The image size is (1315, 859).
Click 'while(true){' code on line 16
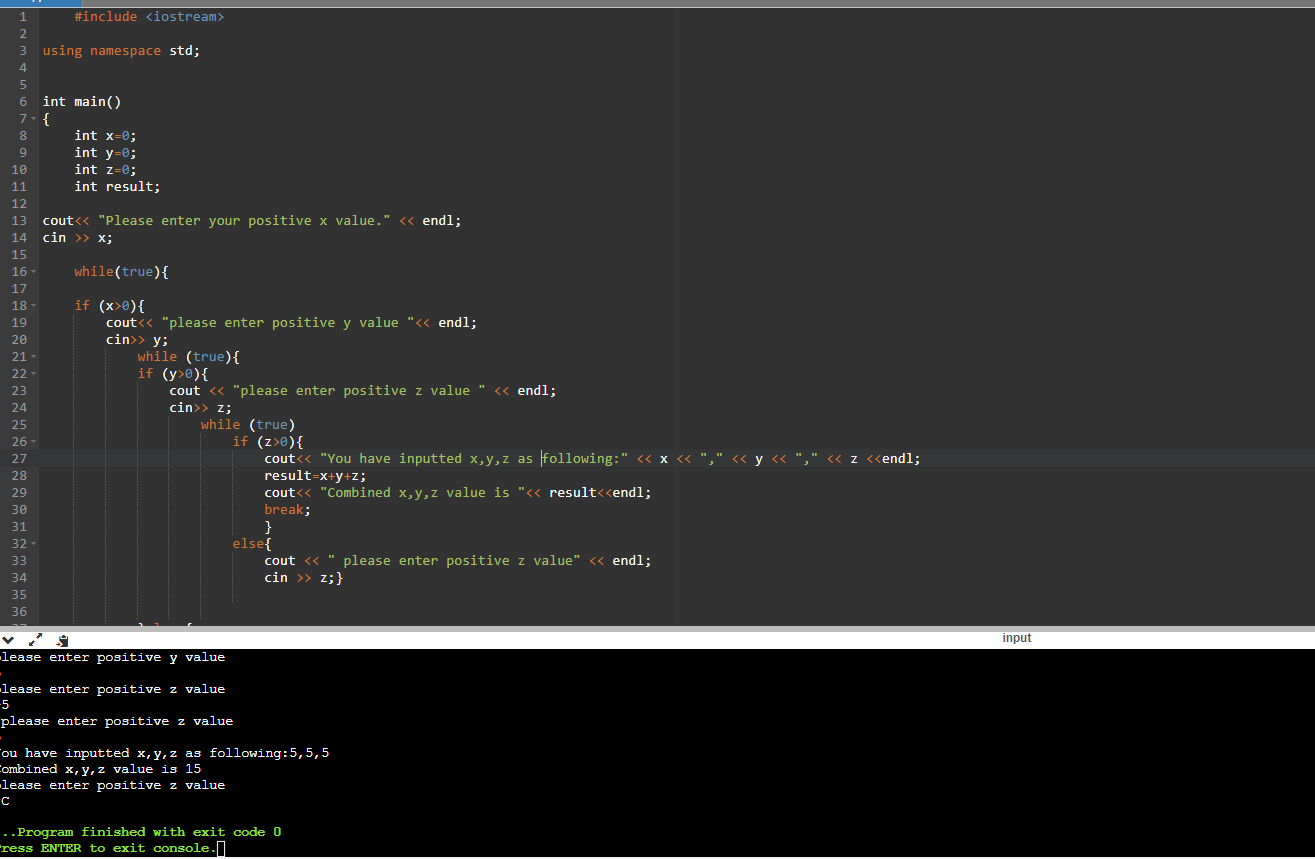(121, 272)
